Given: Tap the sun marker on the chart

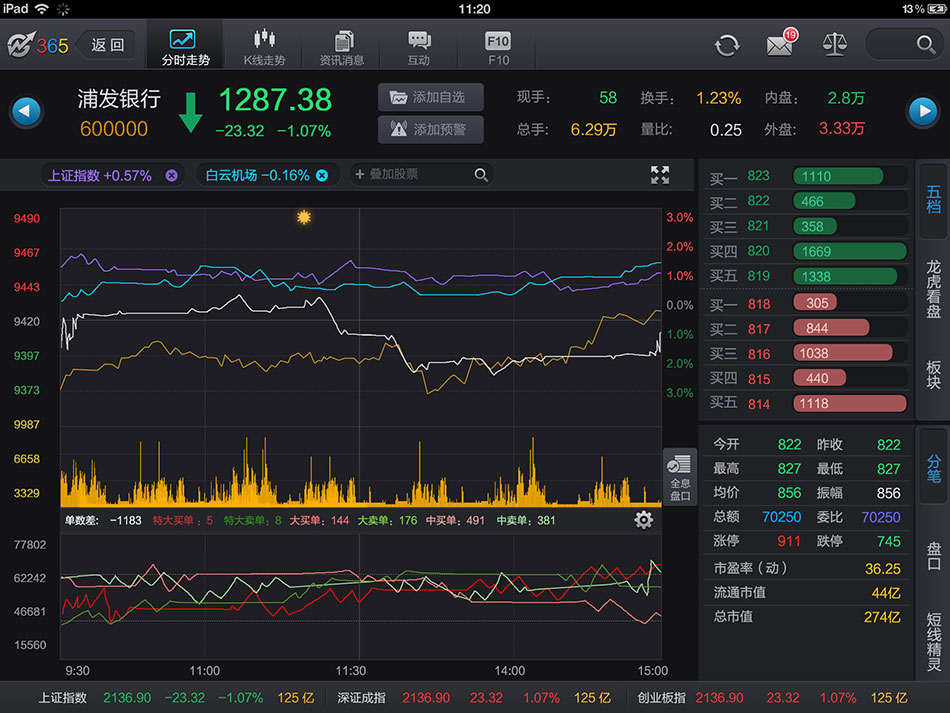Looking at the screenshot, I should [x=304, y=217].
